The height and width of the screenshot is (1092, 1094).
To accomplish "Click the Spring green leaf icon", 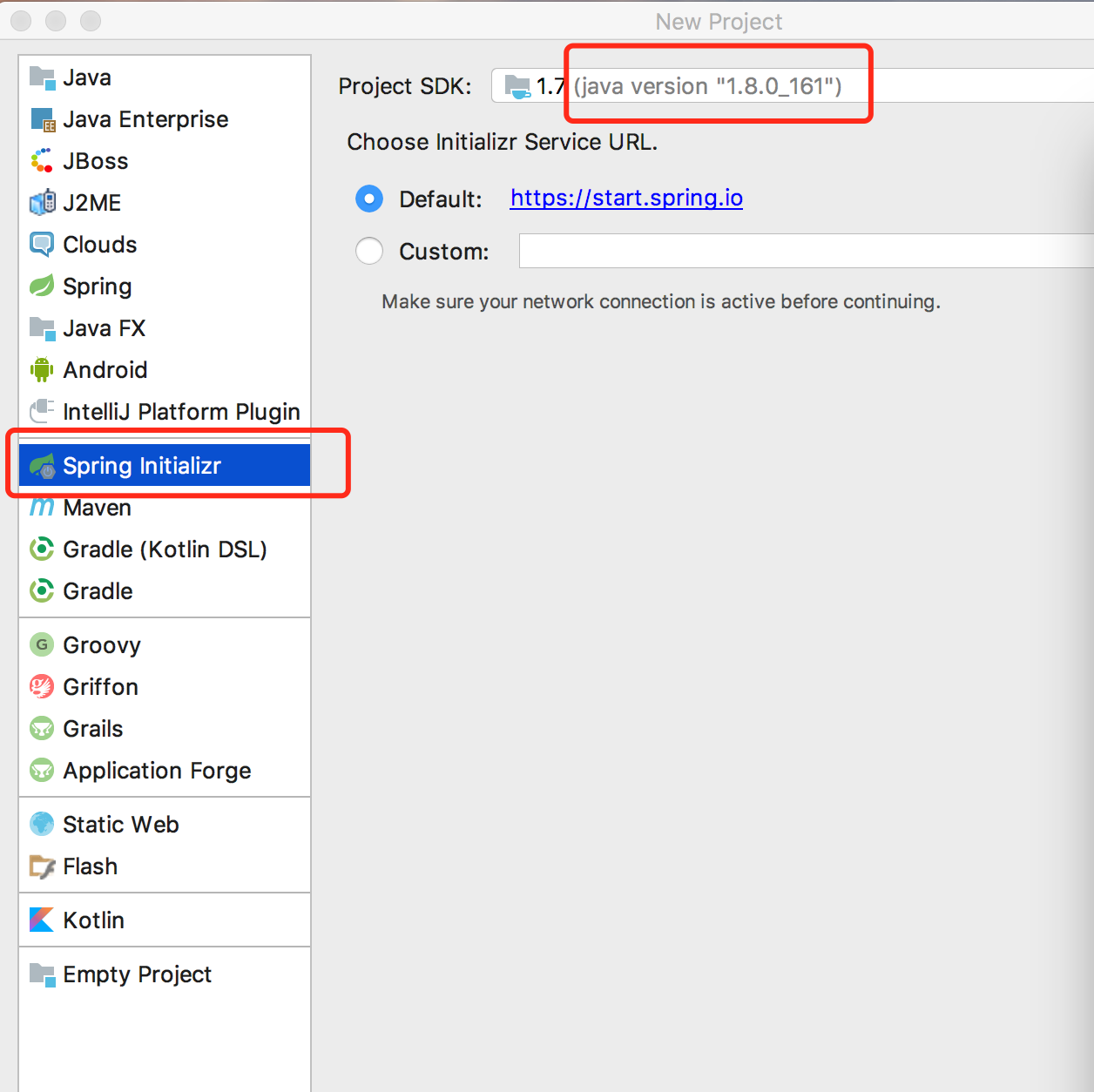I will [x=42, y=286].
